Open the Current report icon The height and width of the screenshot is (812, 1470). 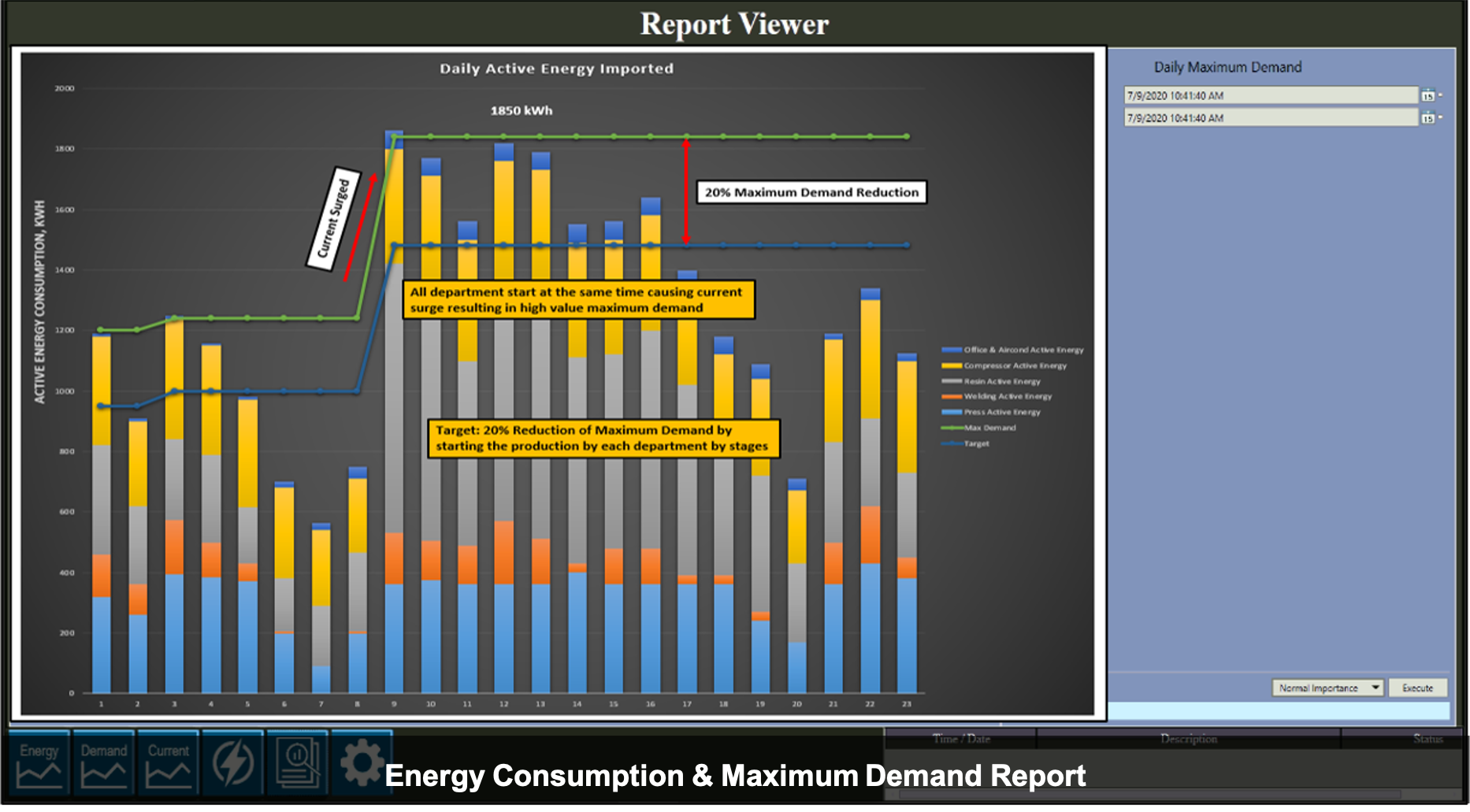point(168,762)
